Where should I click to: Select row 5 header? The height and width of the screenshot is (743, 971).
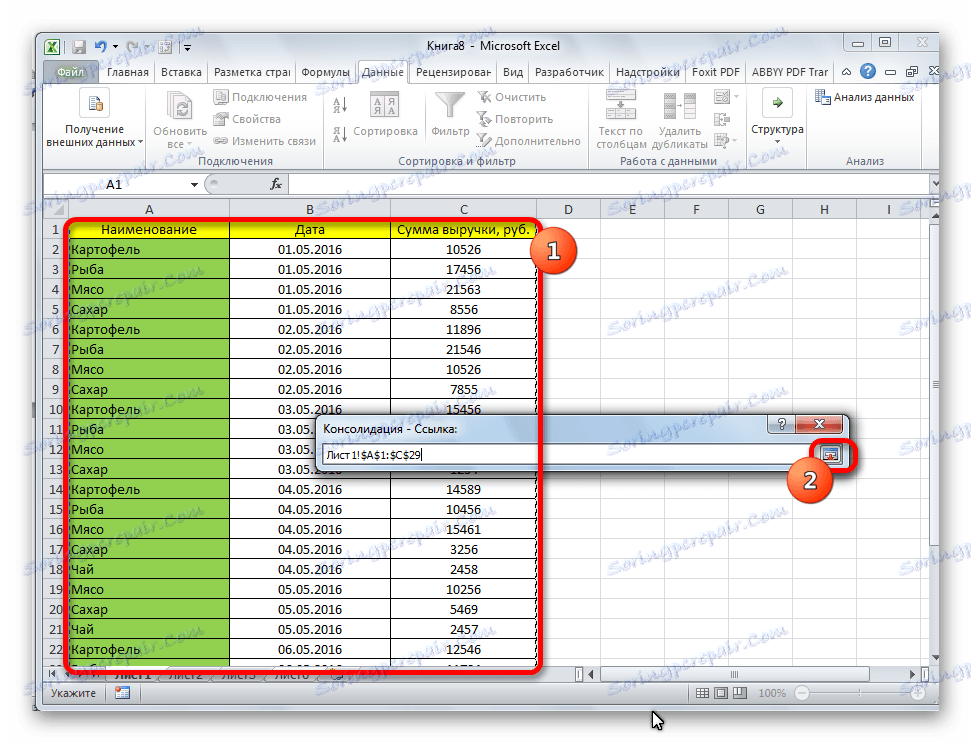[55, 310]
